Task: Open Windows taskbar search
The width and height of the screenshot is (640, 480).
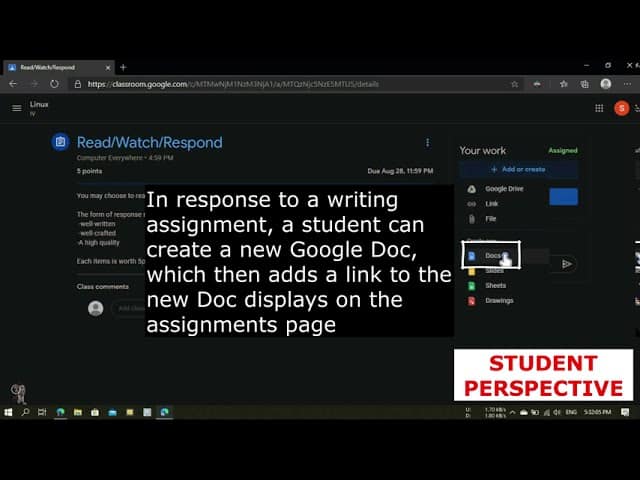Action: tap(25, 412)
